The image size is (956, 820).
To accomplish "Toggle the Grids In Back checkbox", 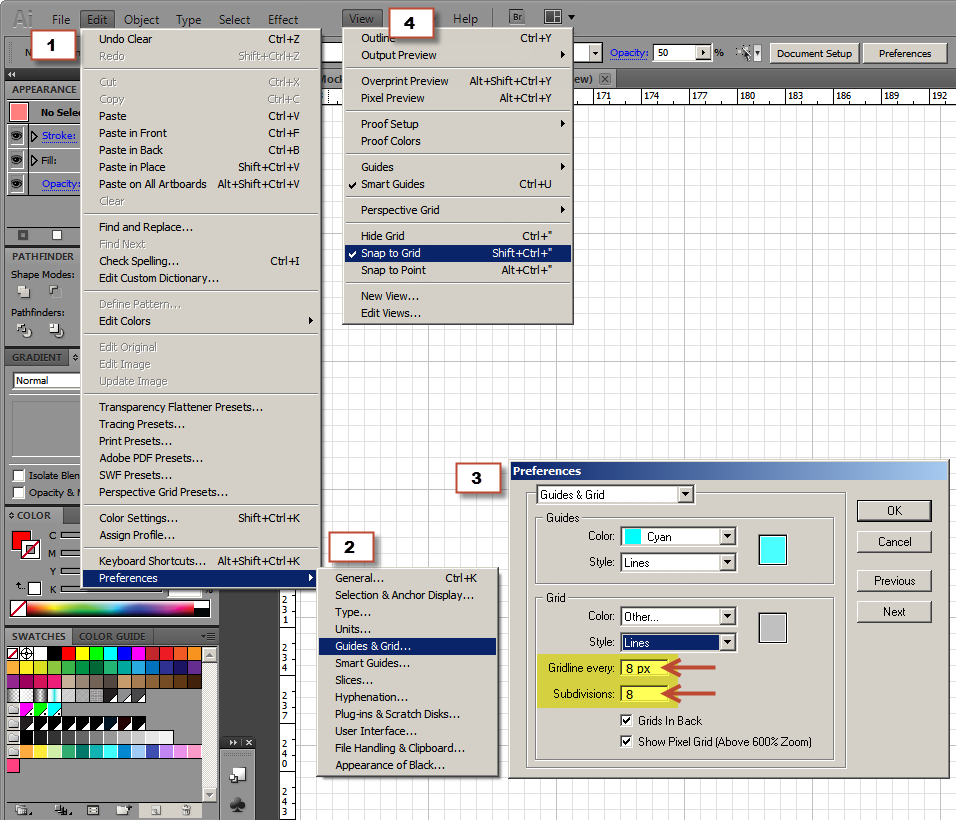I will click(626, 720).
